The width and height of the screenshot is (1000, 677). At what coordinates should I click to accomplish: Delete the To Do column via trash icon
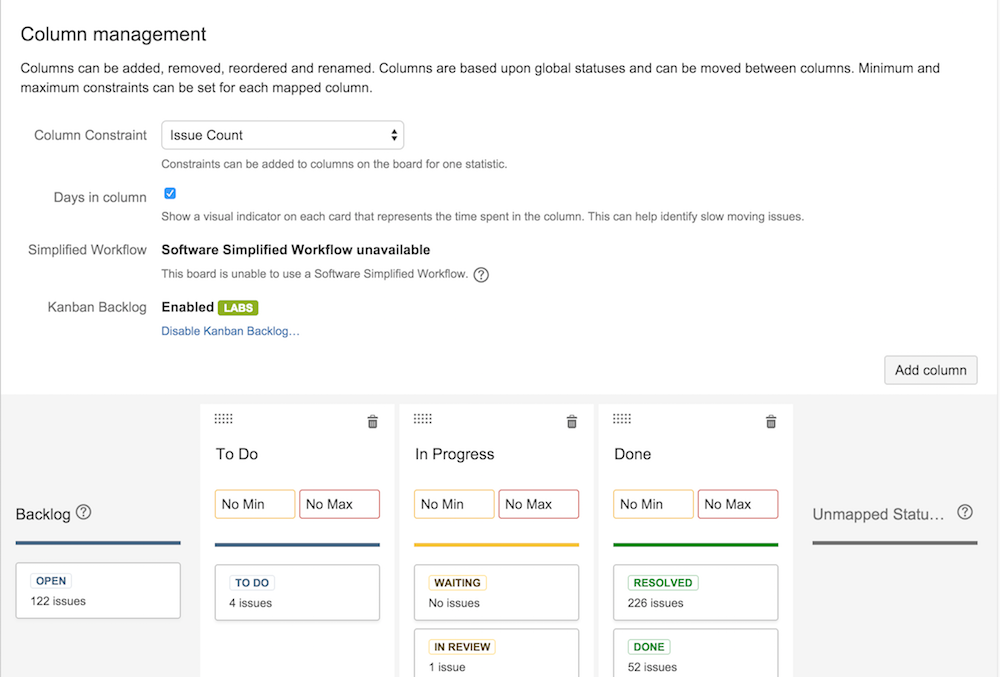click(x=372, y=421)
